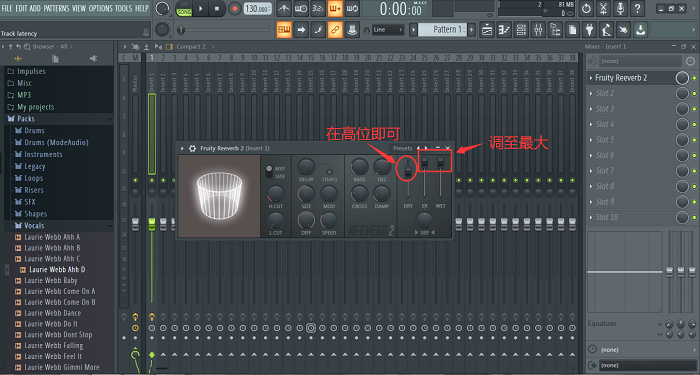
Task: Click the Presets button in Reeverb
Action: tap(402, 148)
